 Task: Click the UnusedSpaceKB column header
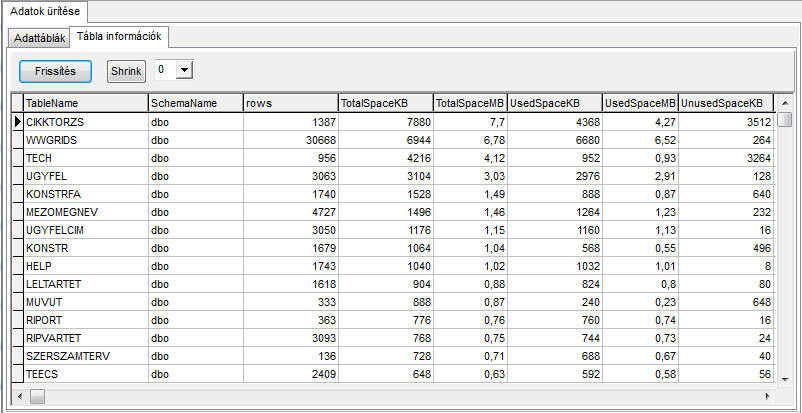726,103
